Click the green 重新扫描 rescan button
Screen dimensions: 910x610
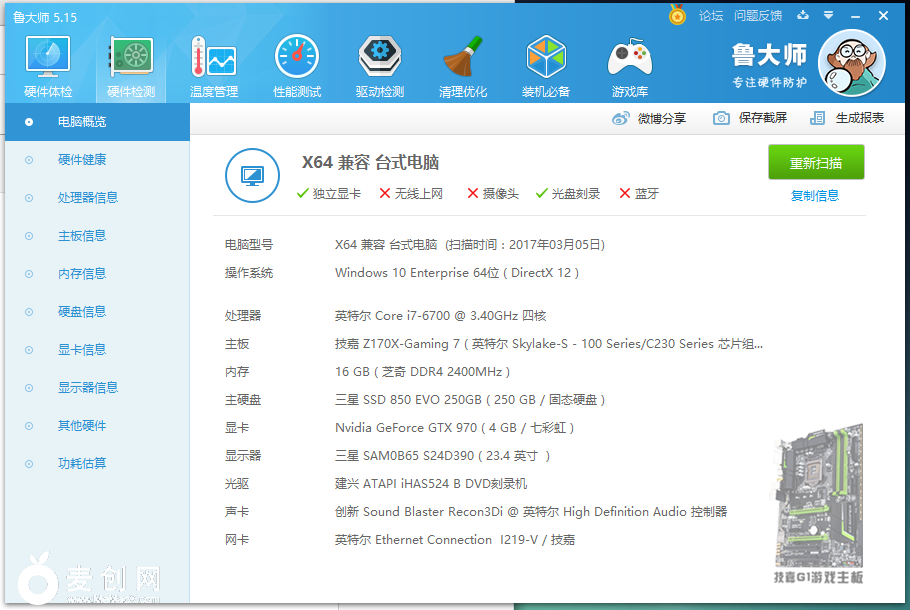[x=816, y=162]
